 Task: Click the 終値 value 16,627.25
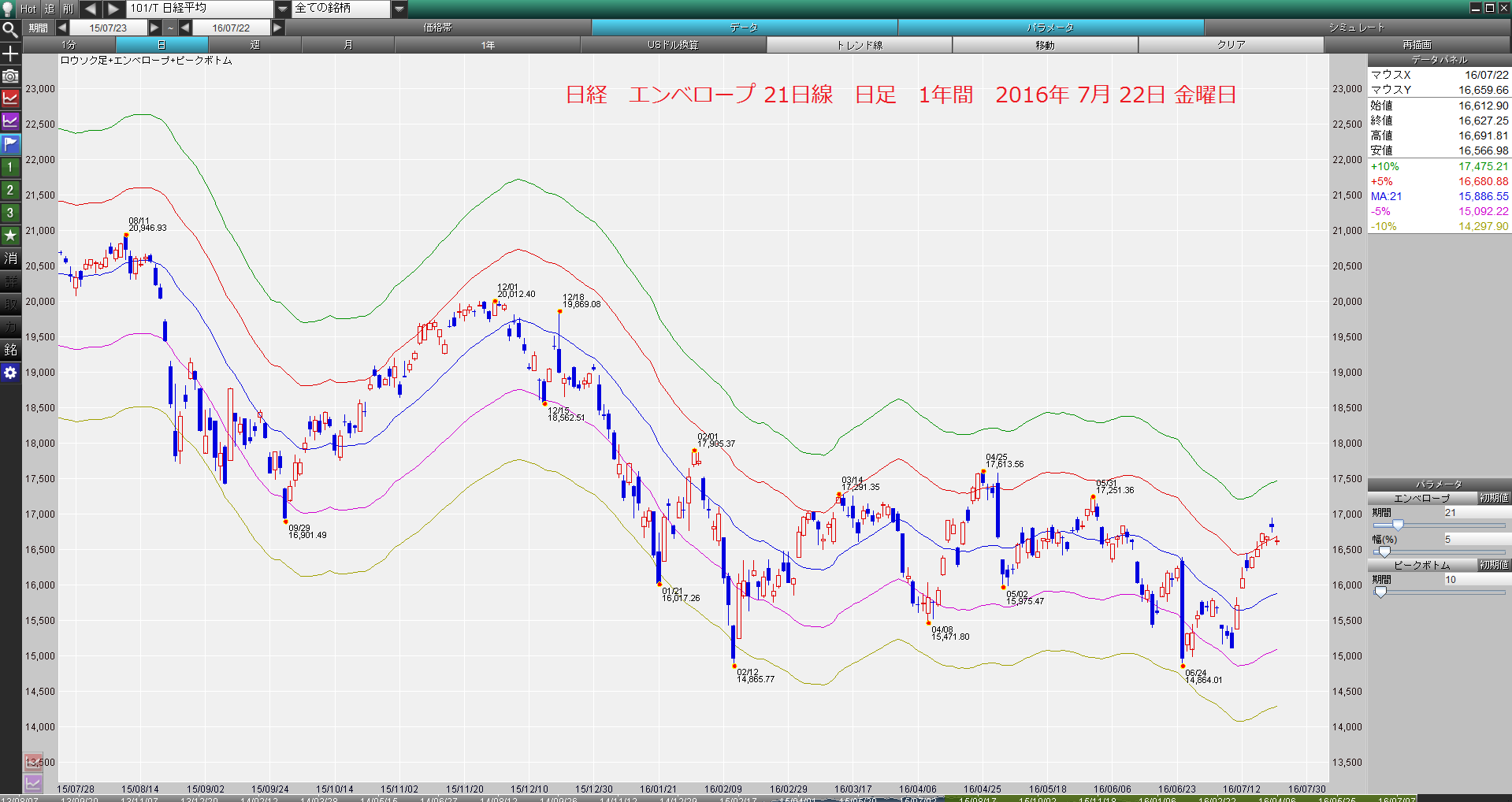(x=1483, y=121)
